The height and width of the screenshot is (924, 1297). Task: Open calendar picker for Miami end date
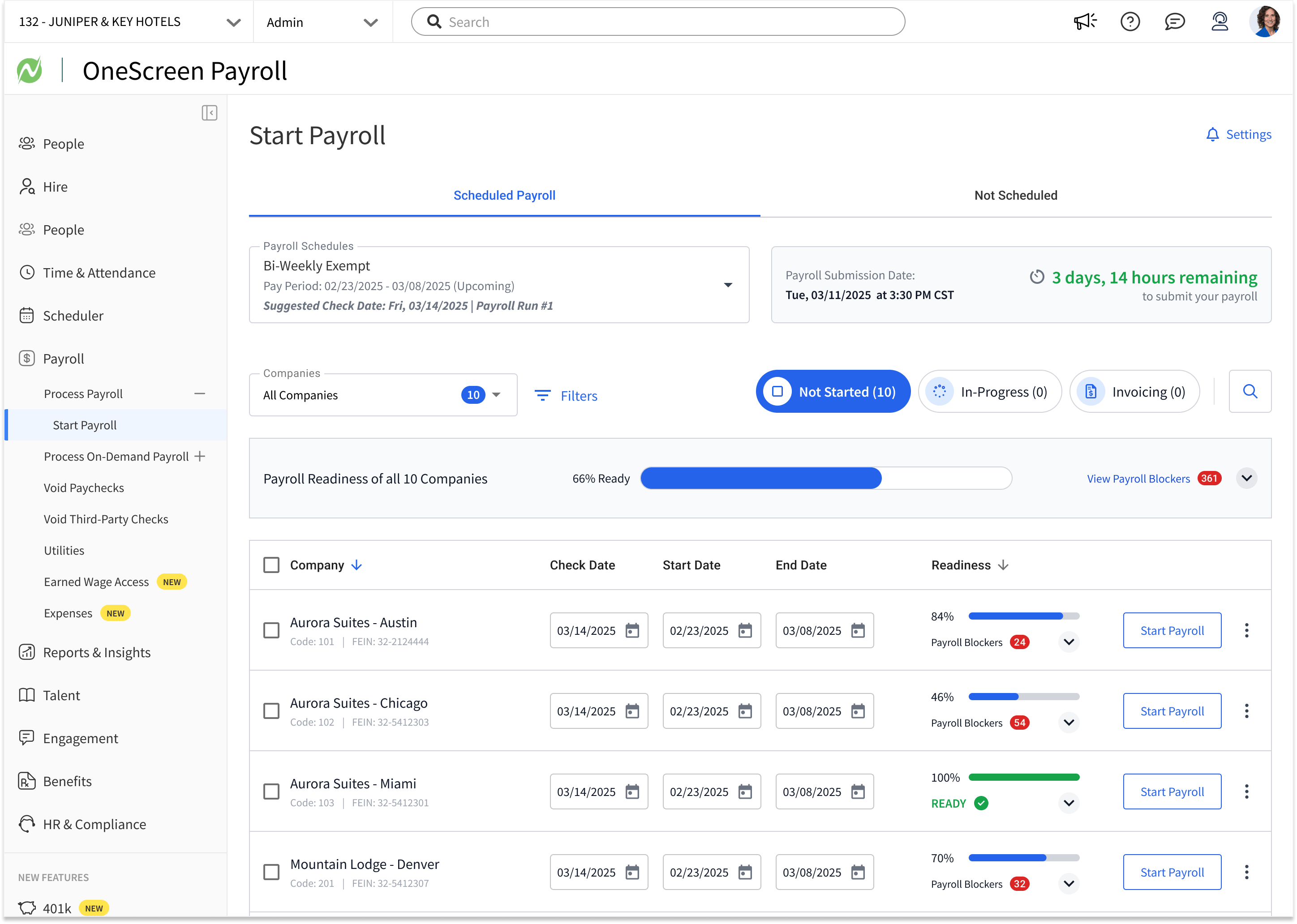pyautogui.click(x=858, y=791)
